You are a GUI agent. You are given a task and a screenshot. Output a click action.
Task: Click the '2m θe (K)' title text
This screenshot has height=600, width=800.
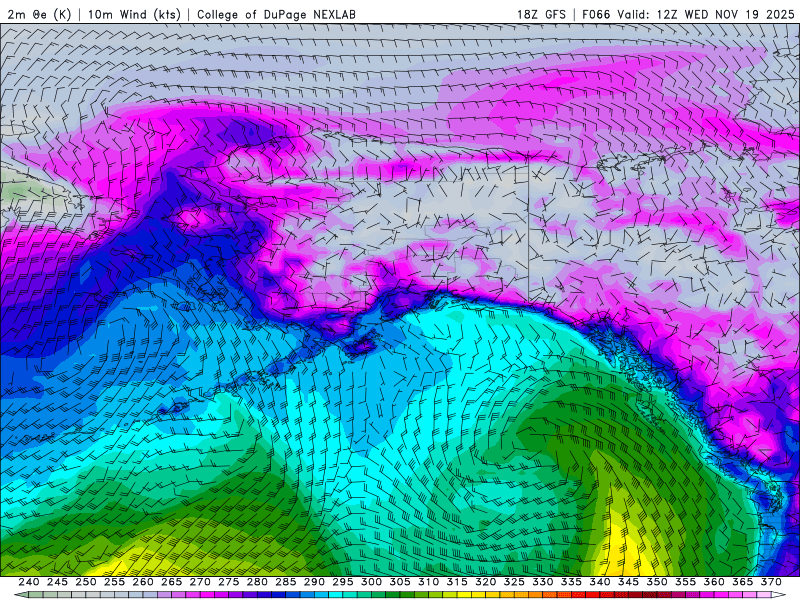click(x=39, y=14)
